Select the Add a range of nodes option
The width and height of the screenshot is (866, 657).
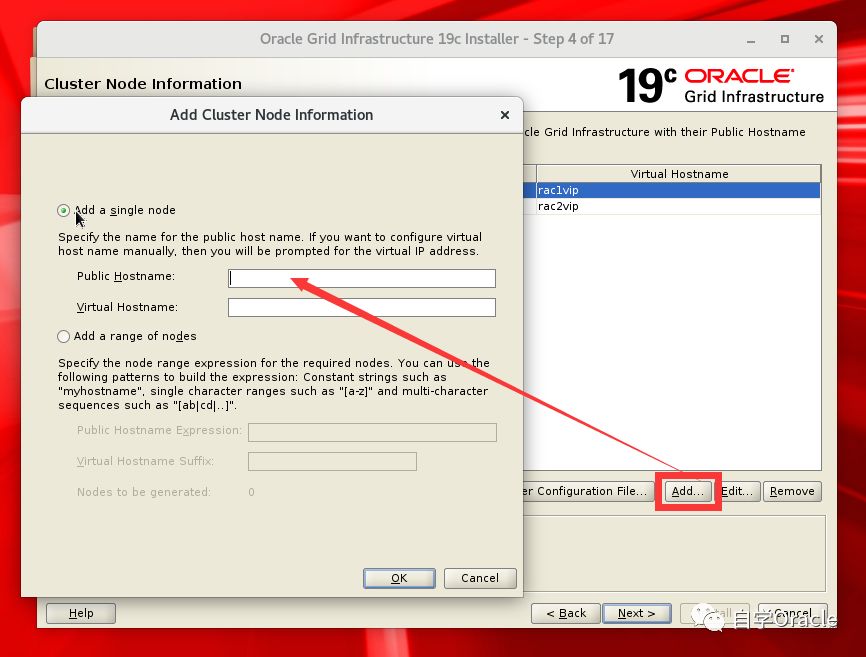pyautogui.click(x=63, y=336)
